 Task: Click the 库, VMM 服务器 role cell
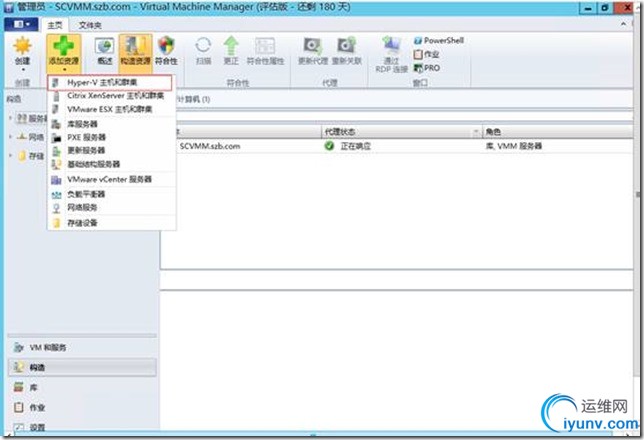coord(514,146)
